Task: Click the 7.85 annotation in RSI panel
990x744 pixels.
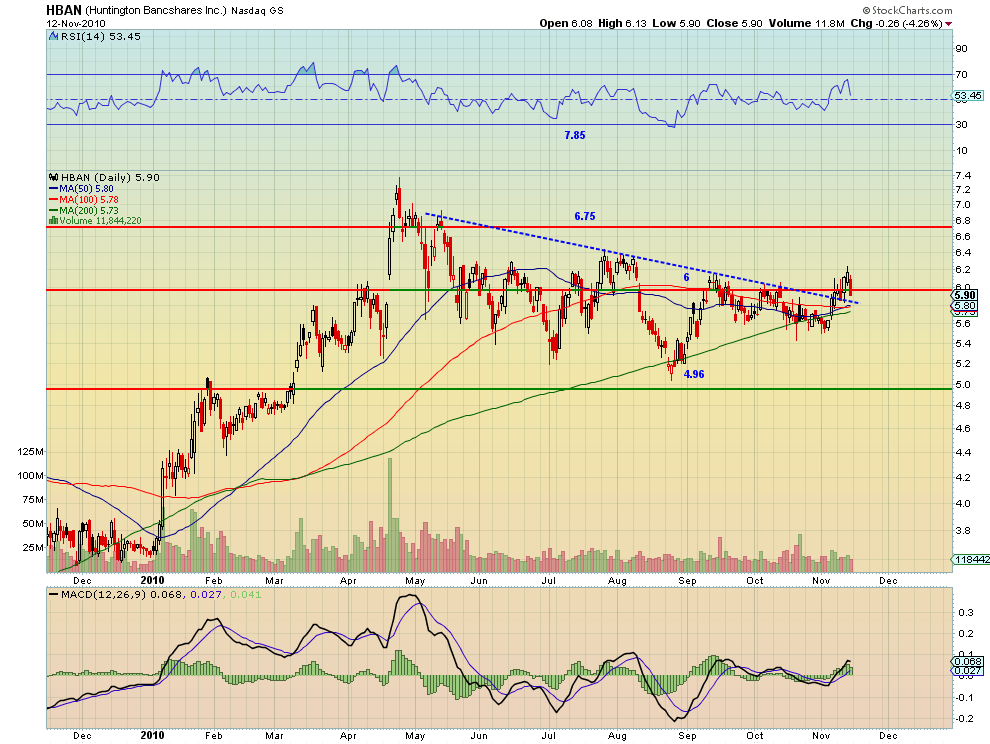Action: 575,135
